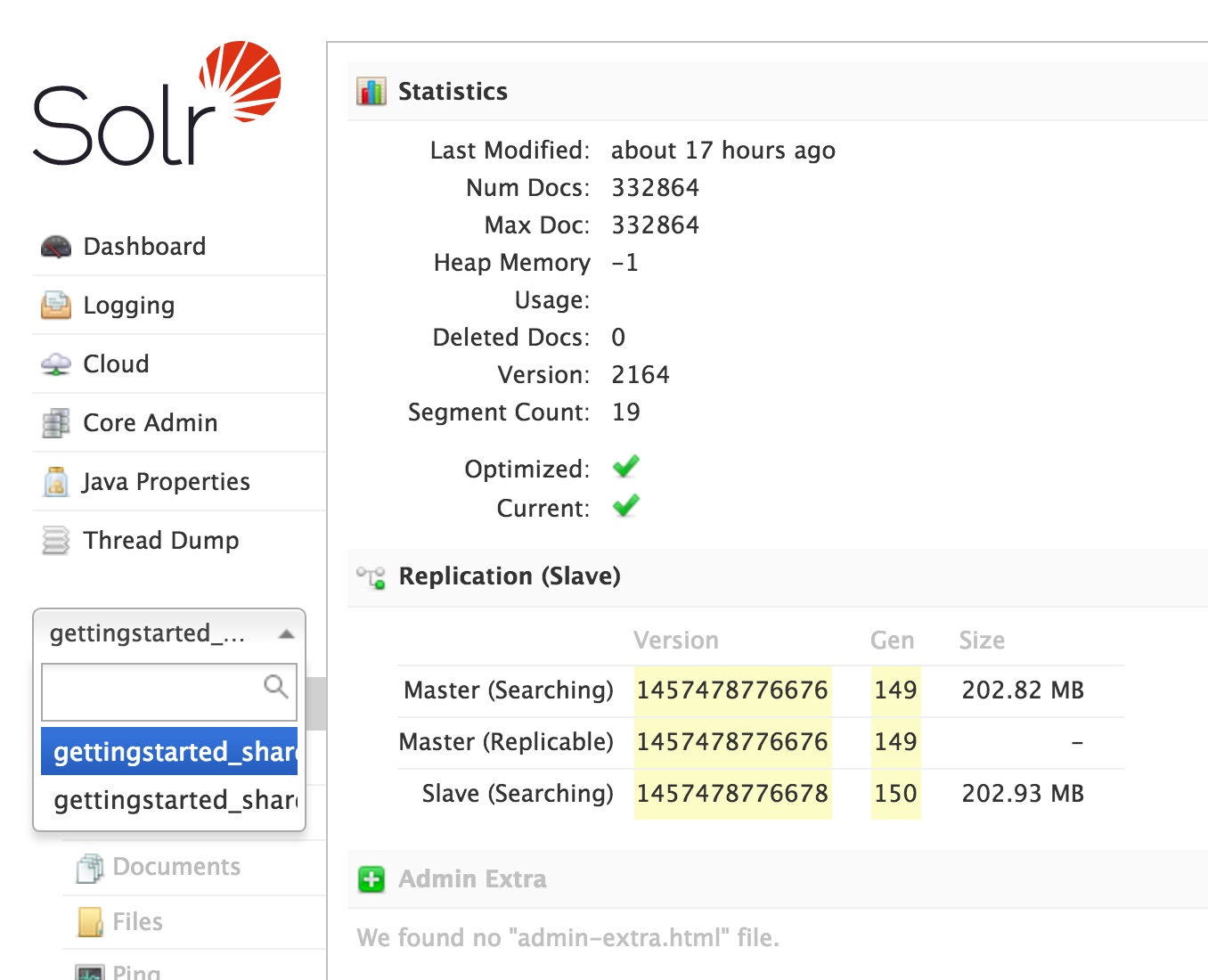Open the Documents section for the core
The width and height of the screenshot is (1208, 980).
point(175,866)
